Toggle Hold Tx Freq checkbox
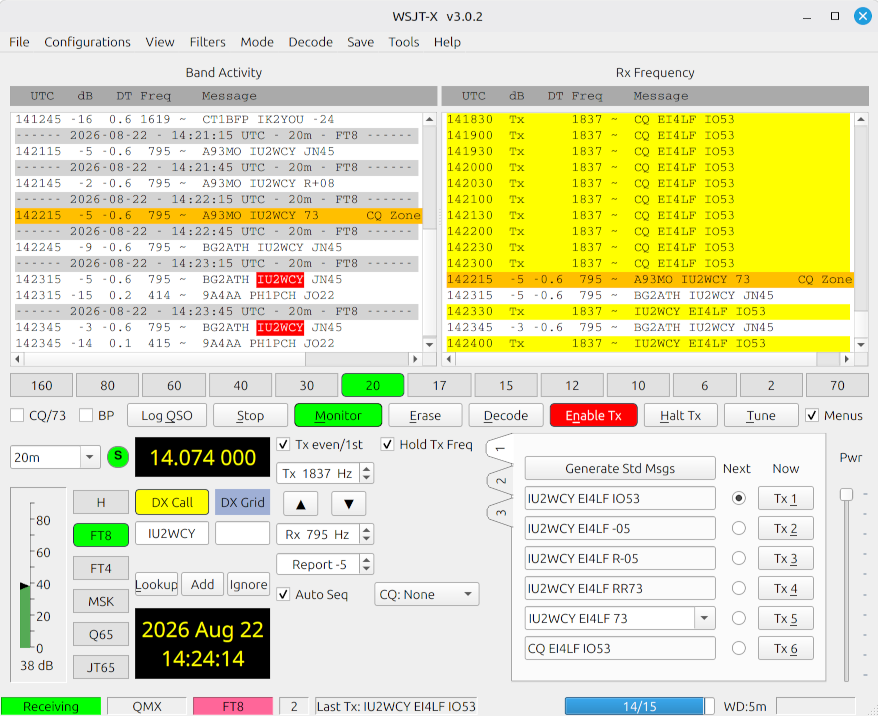The image size is (878, 716). tap(387, 444)
